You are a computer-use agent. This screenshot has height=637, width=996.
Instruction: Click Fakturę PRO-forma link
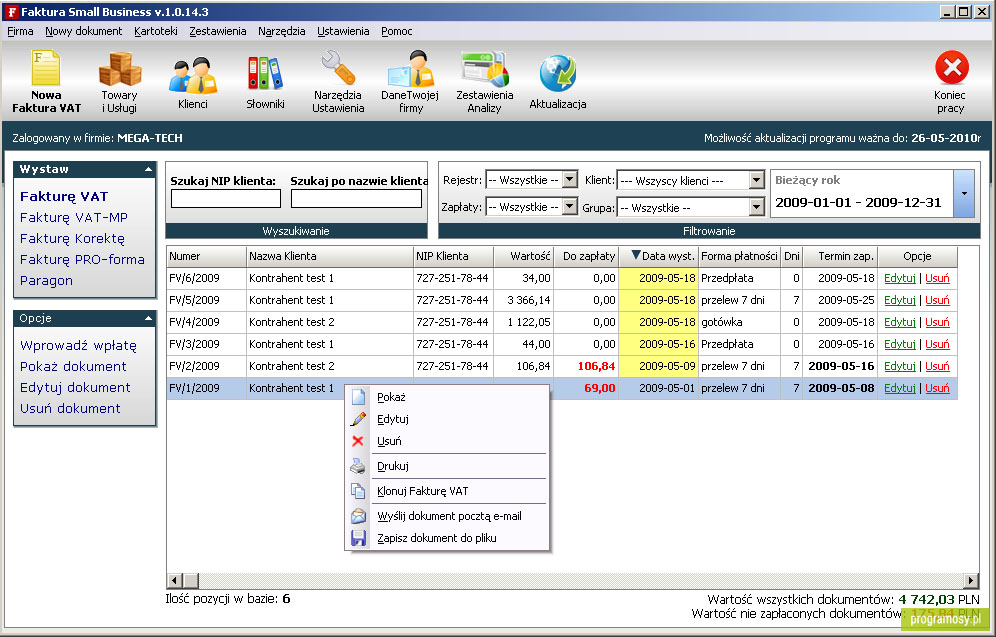click(82, 259)
